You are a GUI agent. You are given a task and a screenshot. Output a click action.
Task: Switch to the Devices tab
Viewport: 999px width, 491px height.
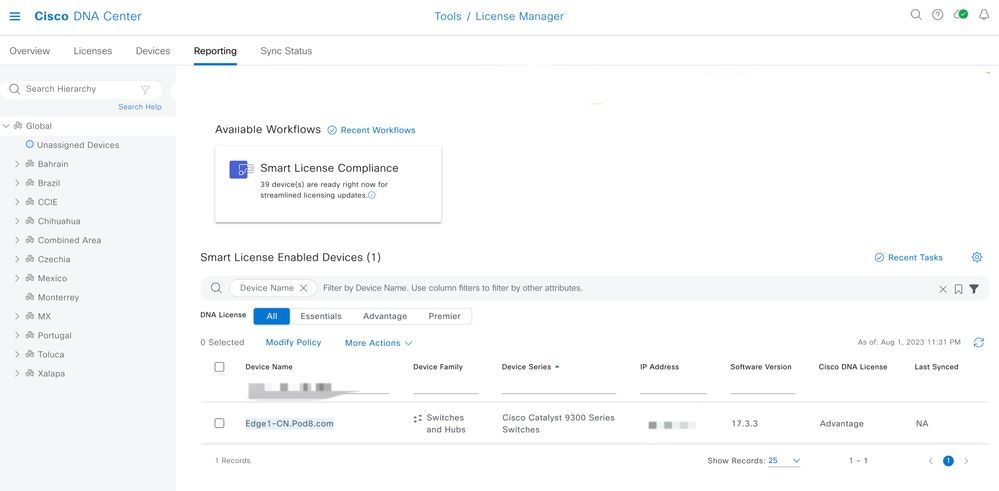(153, 51)
